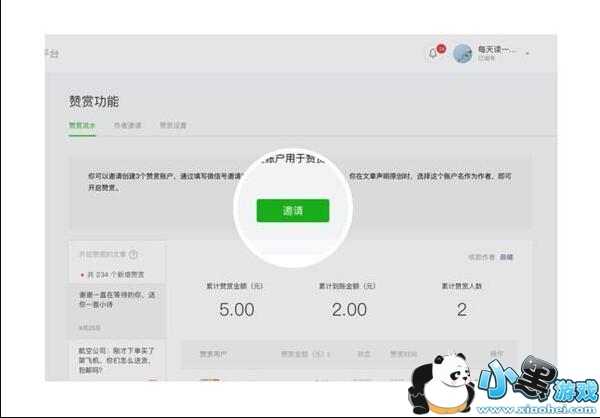Click the 晨曦 payee author link

click(506, 257)
